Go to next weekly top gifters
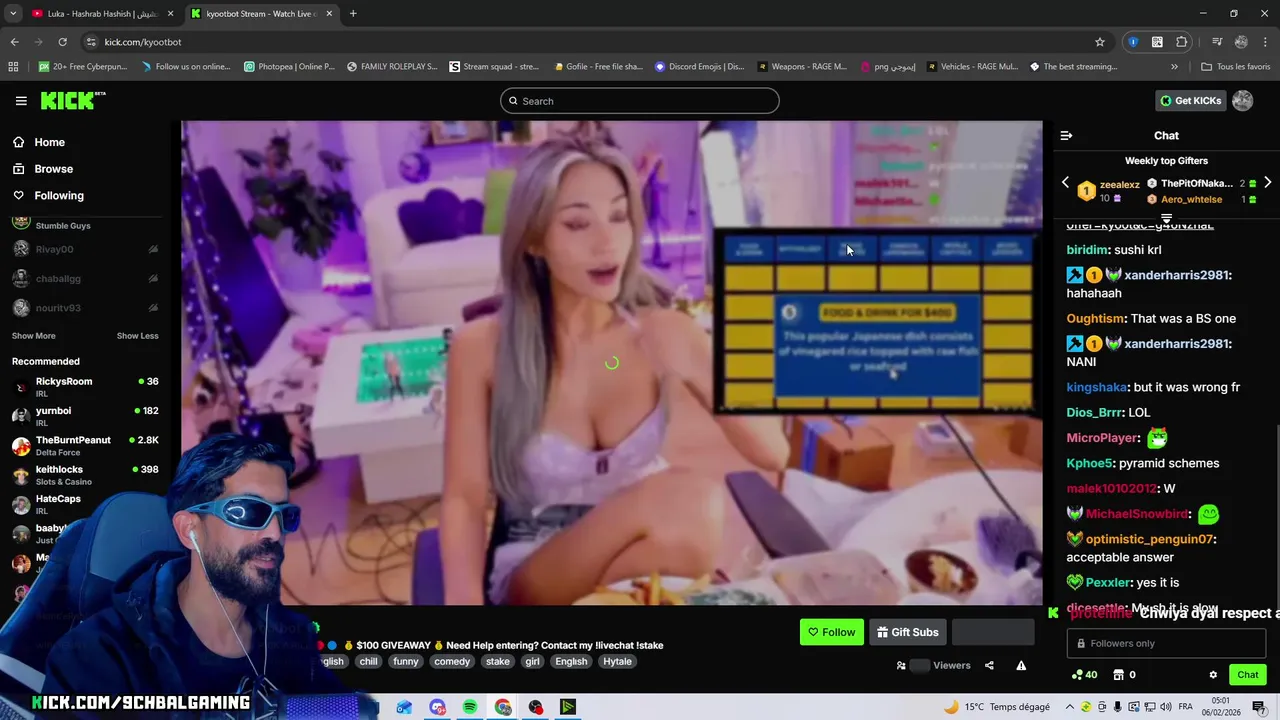The width and height of the screenshot is (1280, 720). pyautogui.click(x=1267, y=183)
